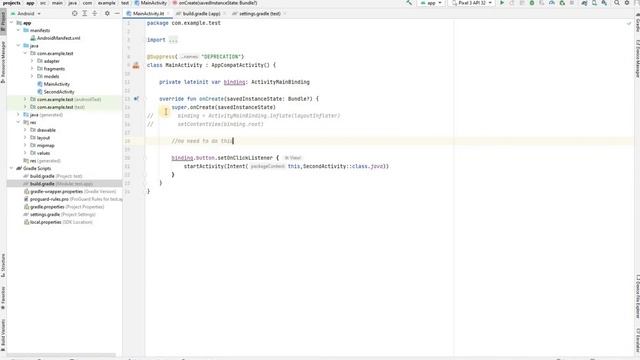Open the Build Variants side tab

pyautogui.click(x=3, y=336)
